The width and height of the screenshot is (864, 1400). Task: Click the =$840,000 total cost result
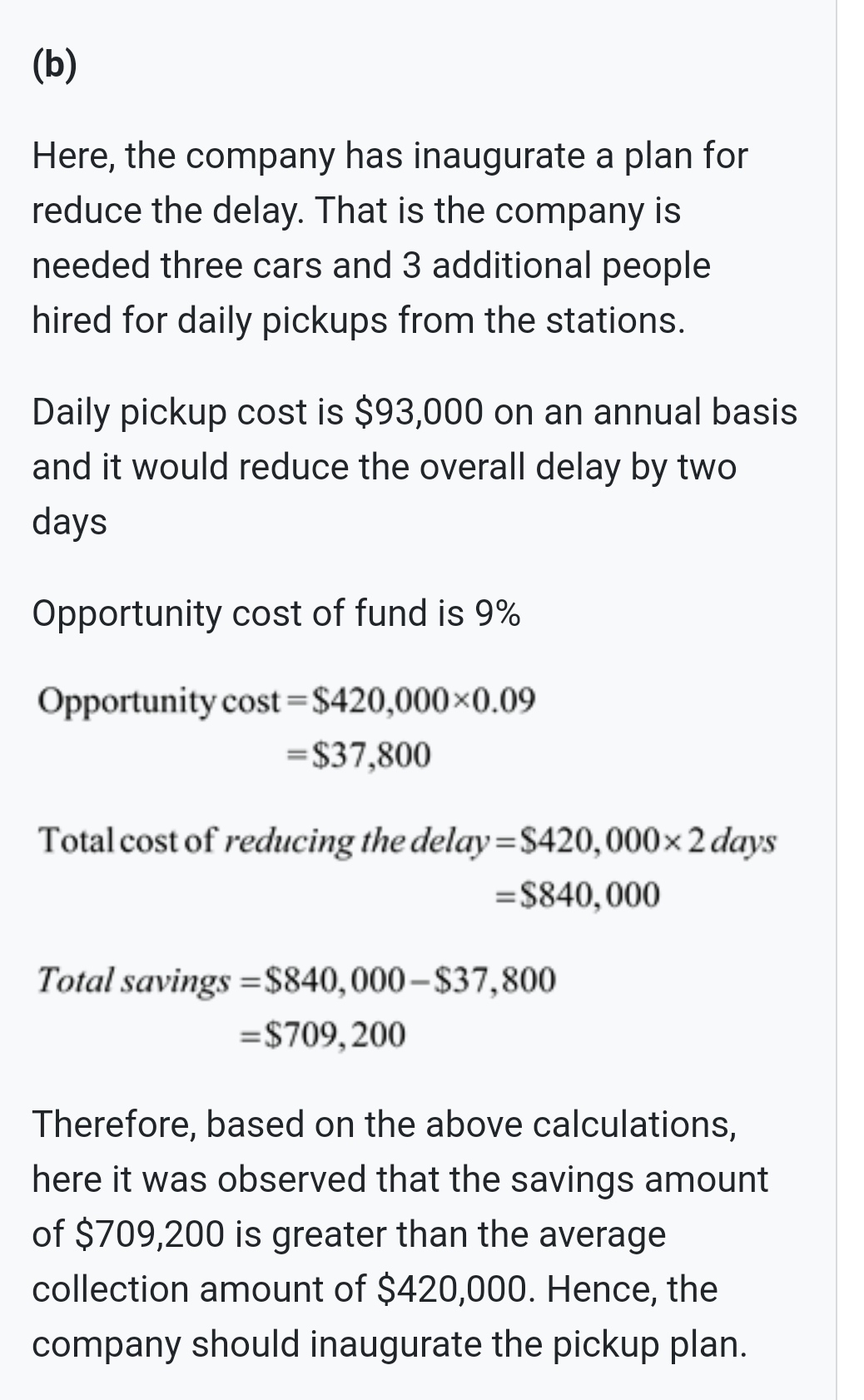click(578, 895)
